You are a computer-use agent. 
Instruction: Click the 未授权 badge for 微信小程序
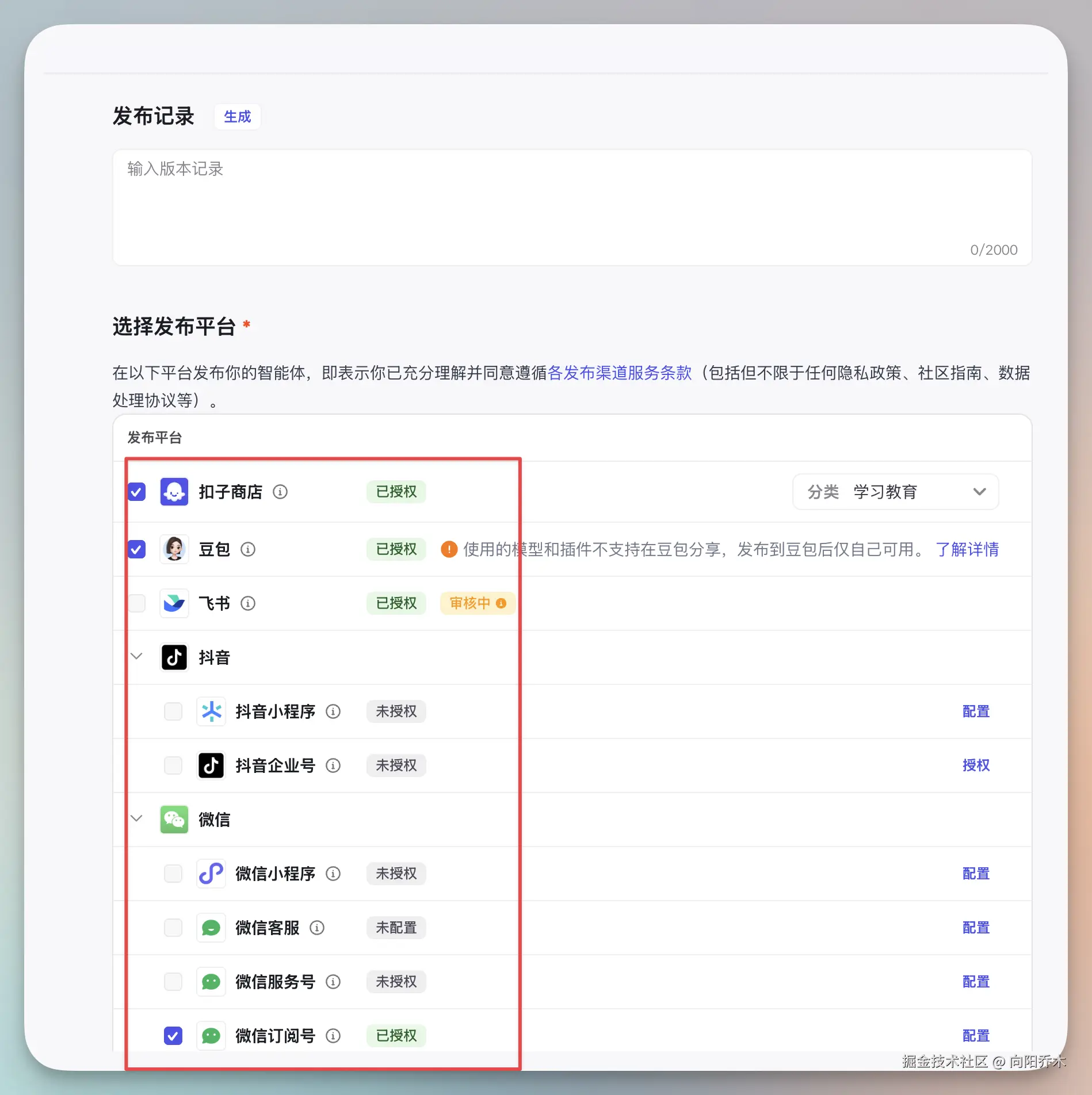(x=396, y=874)
